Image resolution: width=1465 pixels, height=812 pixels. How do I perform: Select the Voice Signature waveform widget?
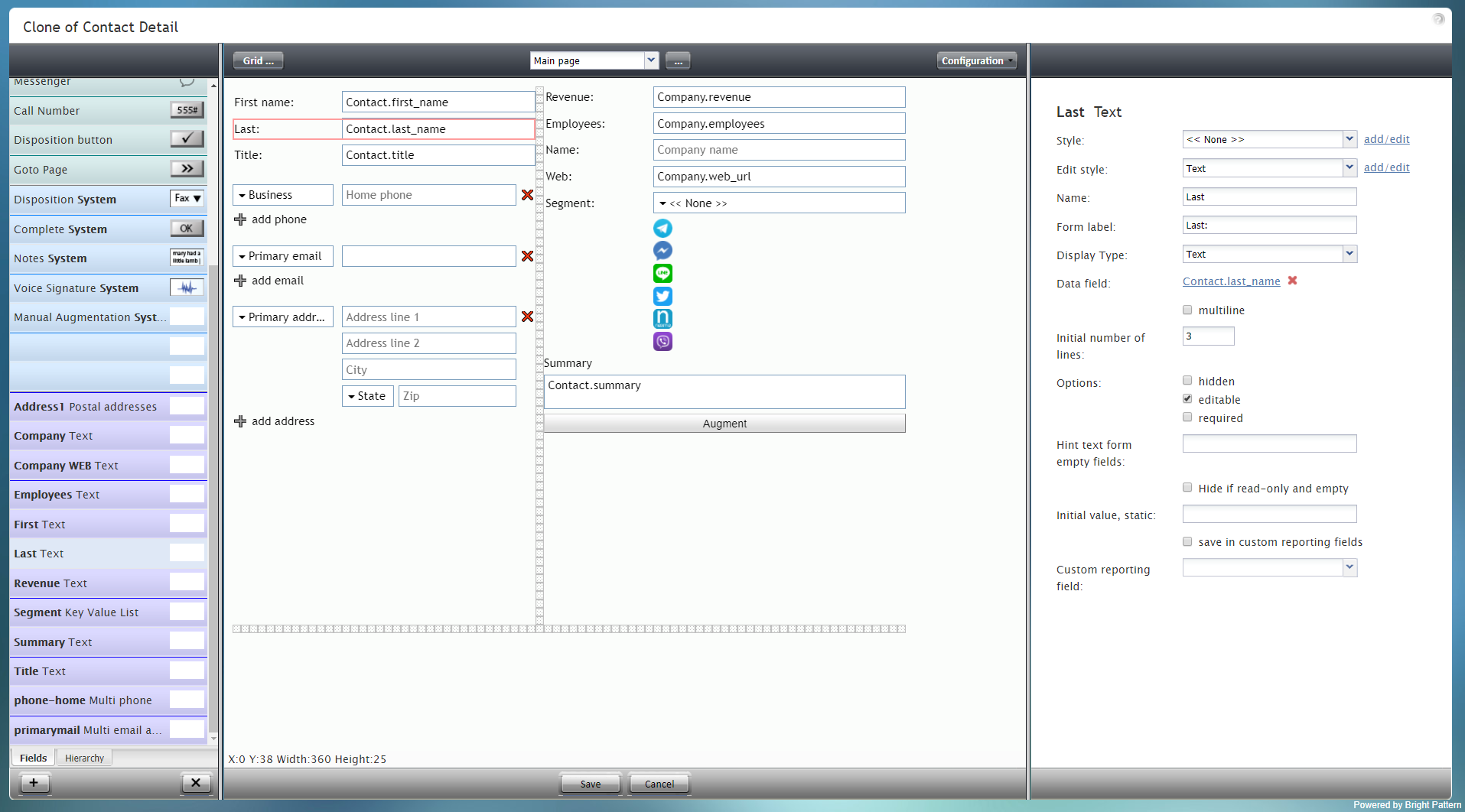187,287
